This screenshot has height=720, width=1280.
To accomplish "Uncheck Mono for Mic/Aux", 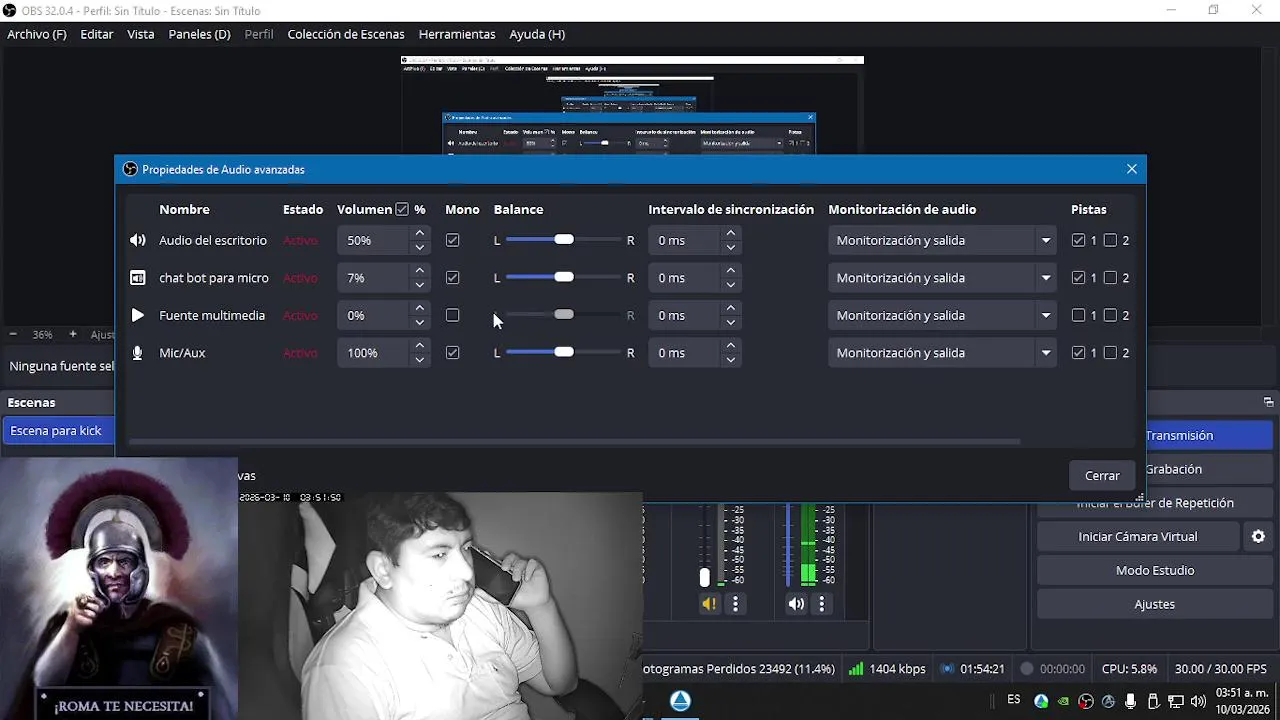I will pyautogui.click(x=452, y=353).
